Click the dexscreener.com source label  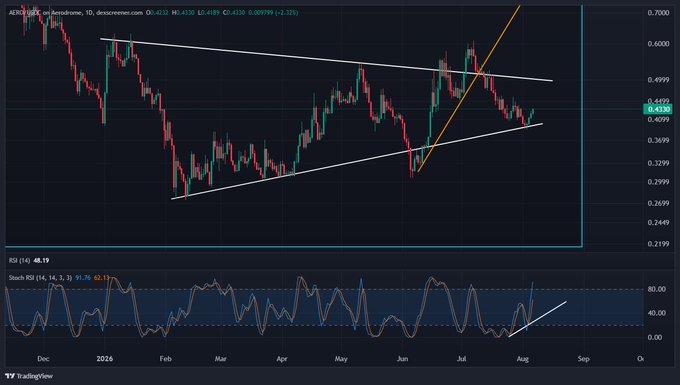coord(120,13)
